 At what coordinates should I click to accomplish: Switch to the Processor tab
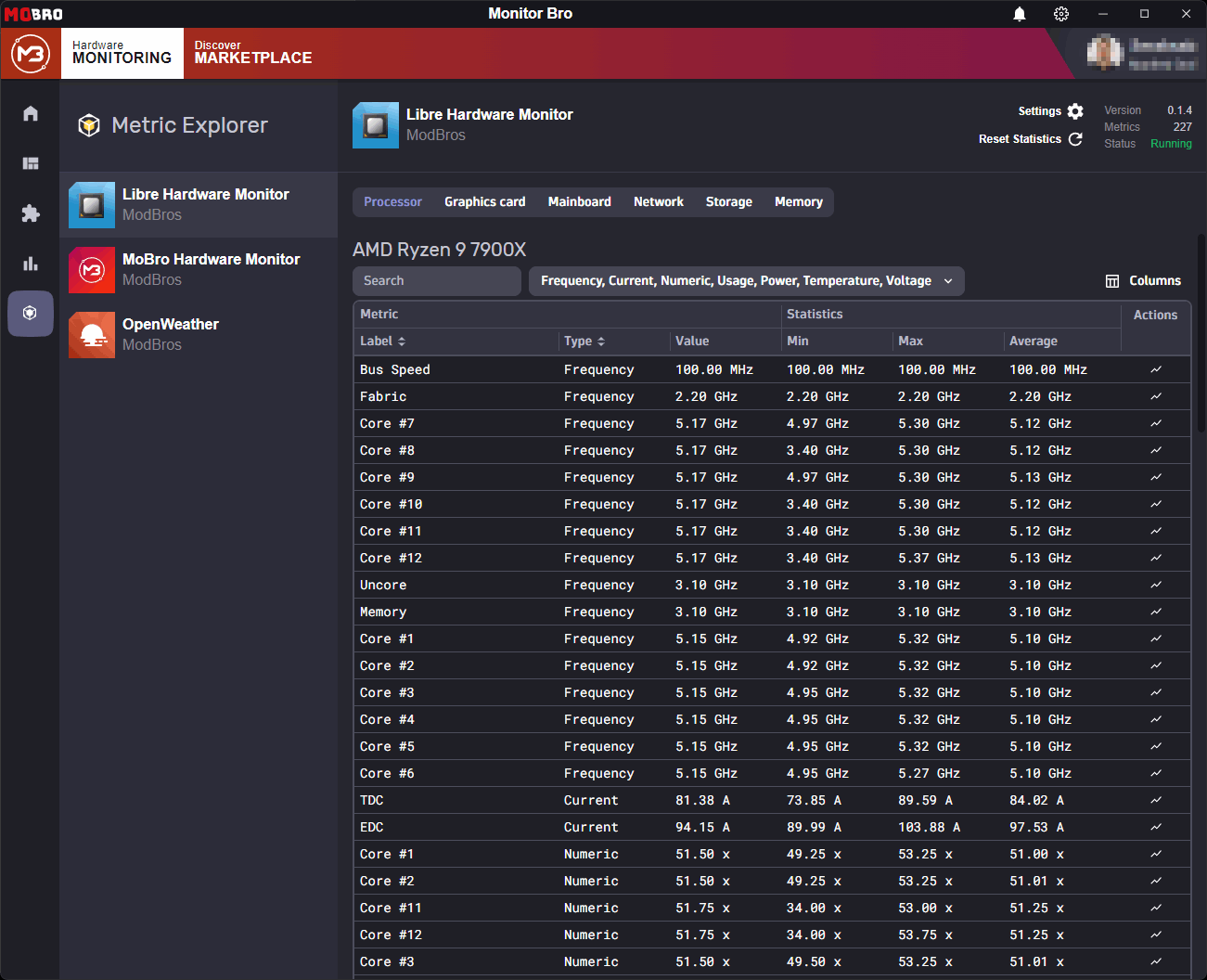(x=392, y=202)
